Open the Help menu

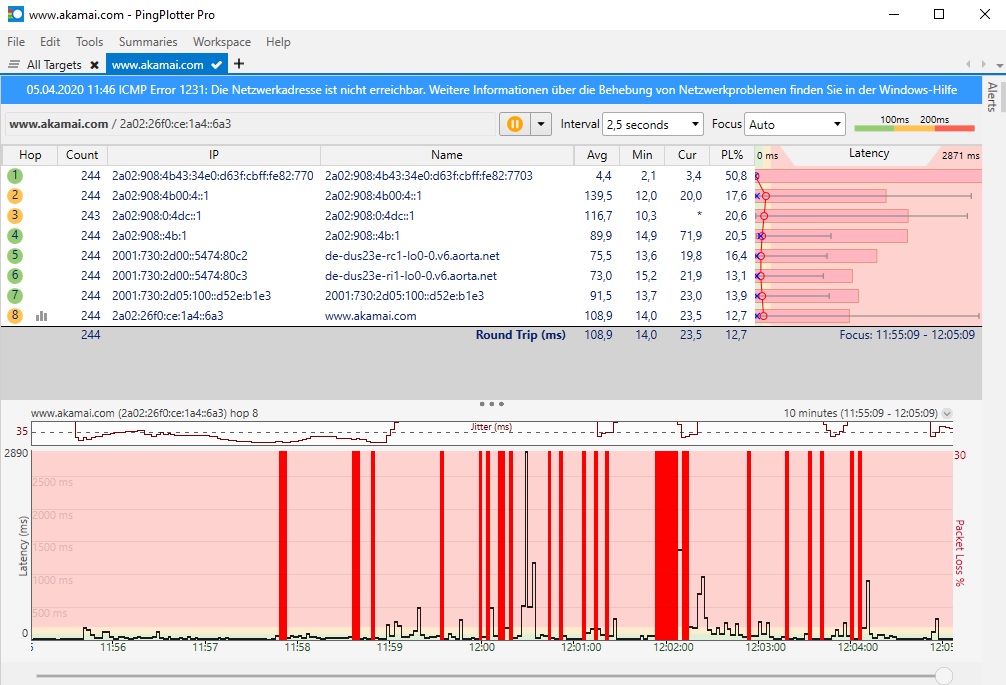[x=278, y=42]
